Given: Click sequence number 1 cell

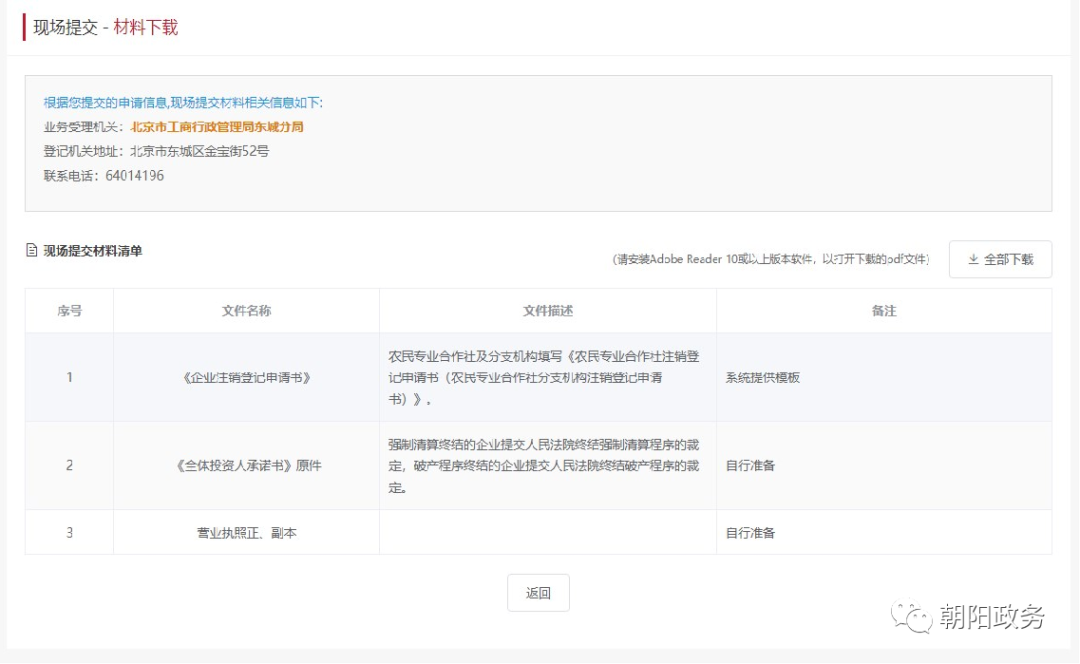Looking at the screenshot, I should coord(70,377).
